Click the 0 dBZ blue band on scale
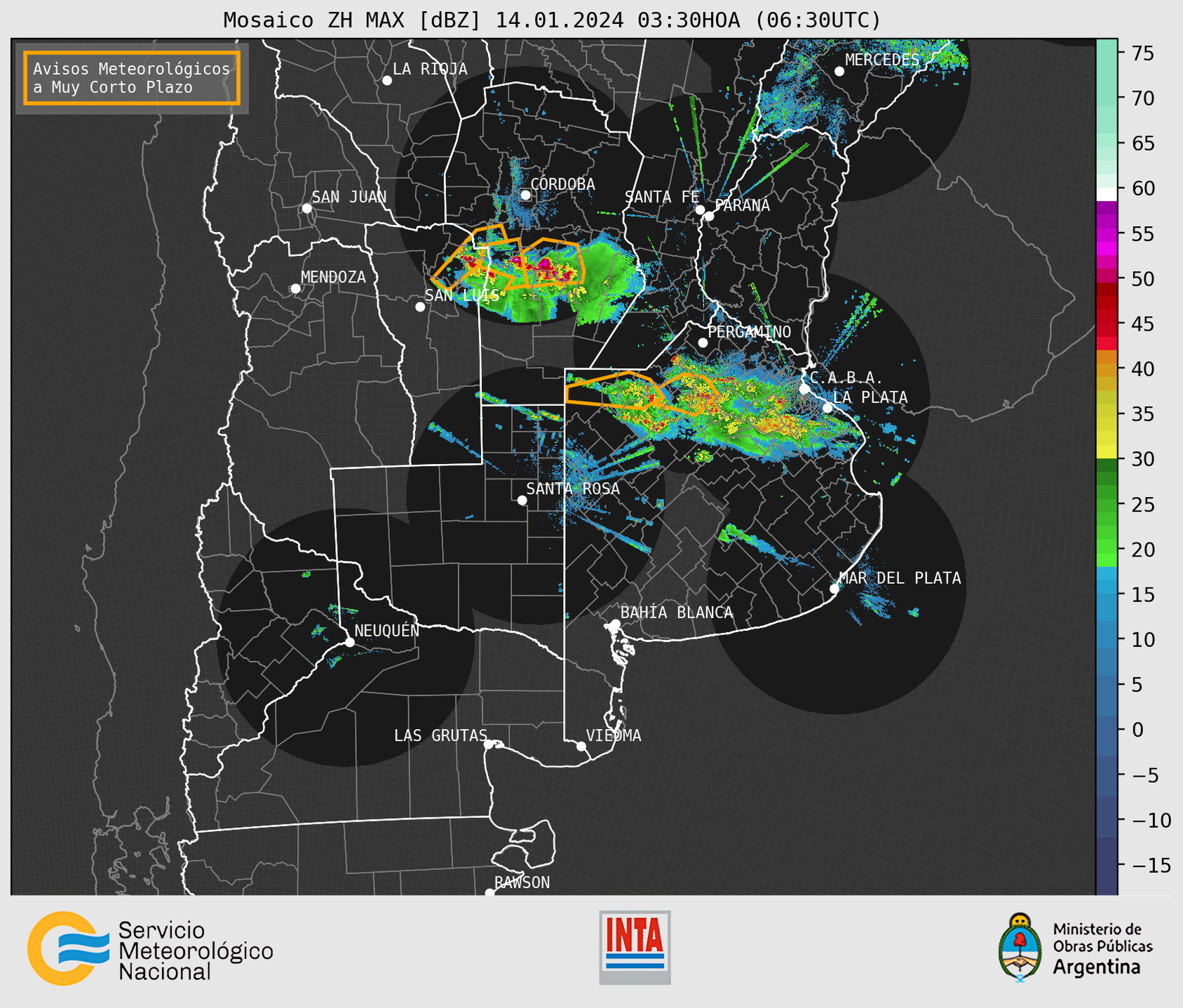This screenshot has height=1008, width=1183. [x=1106, y=730]
